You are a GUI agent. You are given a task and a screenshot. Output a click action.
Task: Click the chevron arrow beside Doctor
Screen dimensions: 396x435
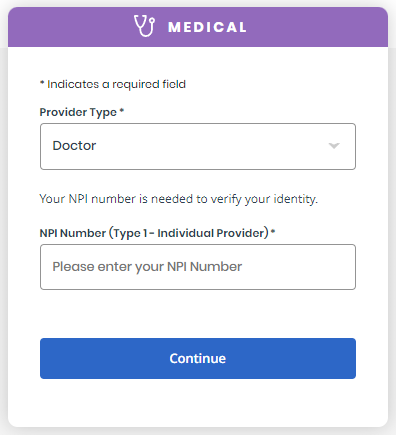334,146
